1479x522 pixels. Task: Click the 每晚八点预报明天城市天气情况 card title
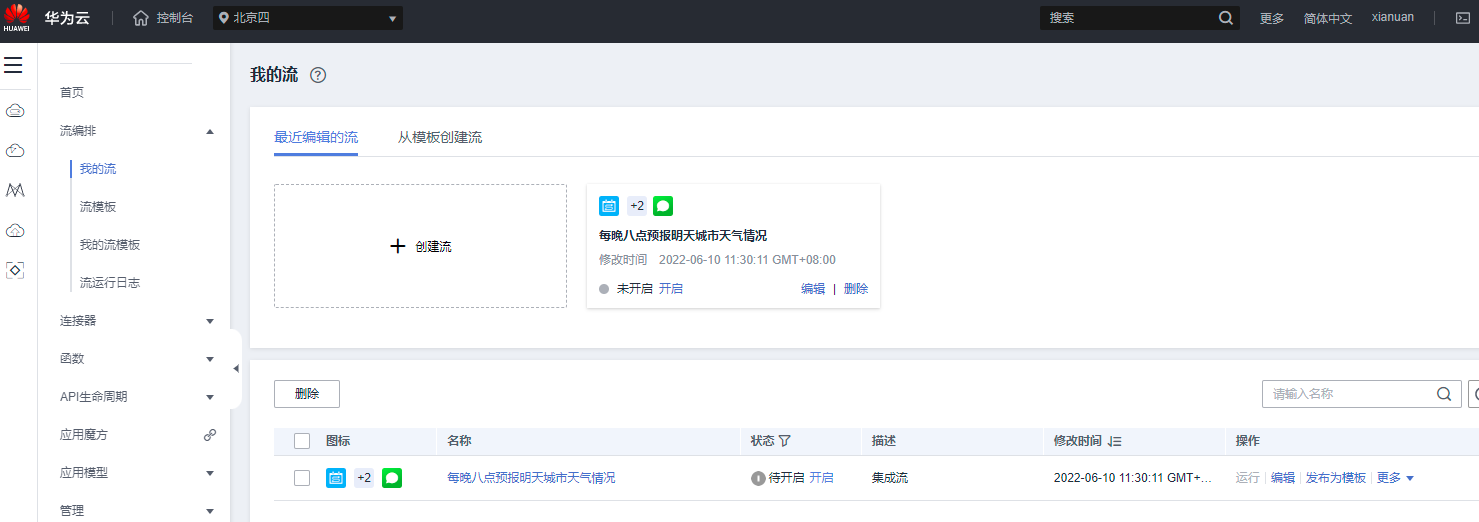tap(683, 236)
